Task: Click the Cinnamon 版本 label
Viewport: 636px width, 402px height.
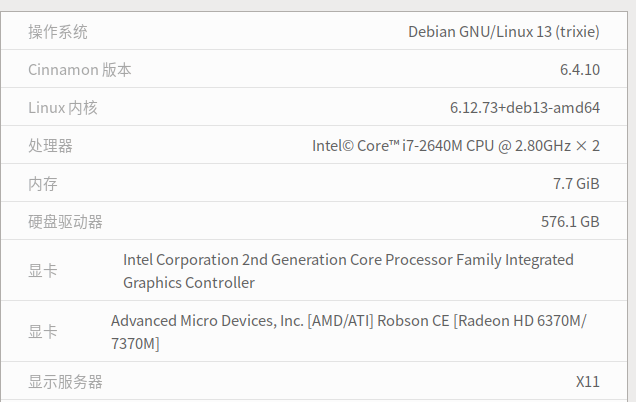Action: click(80, 70)
